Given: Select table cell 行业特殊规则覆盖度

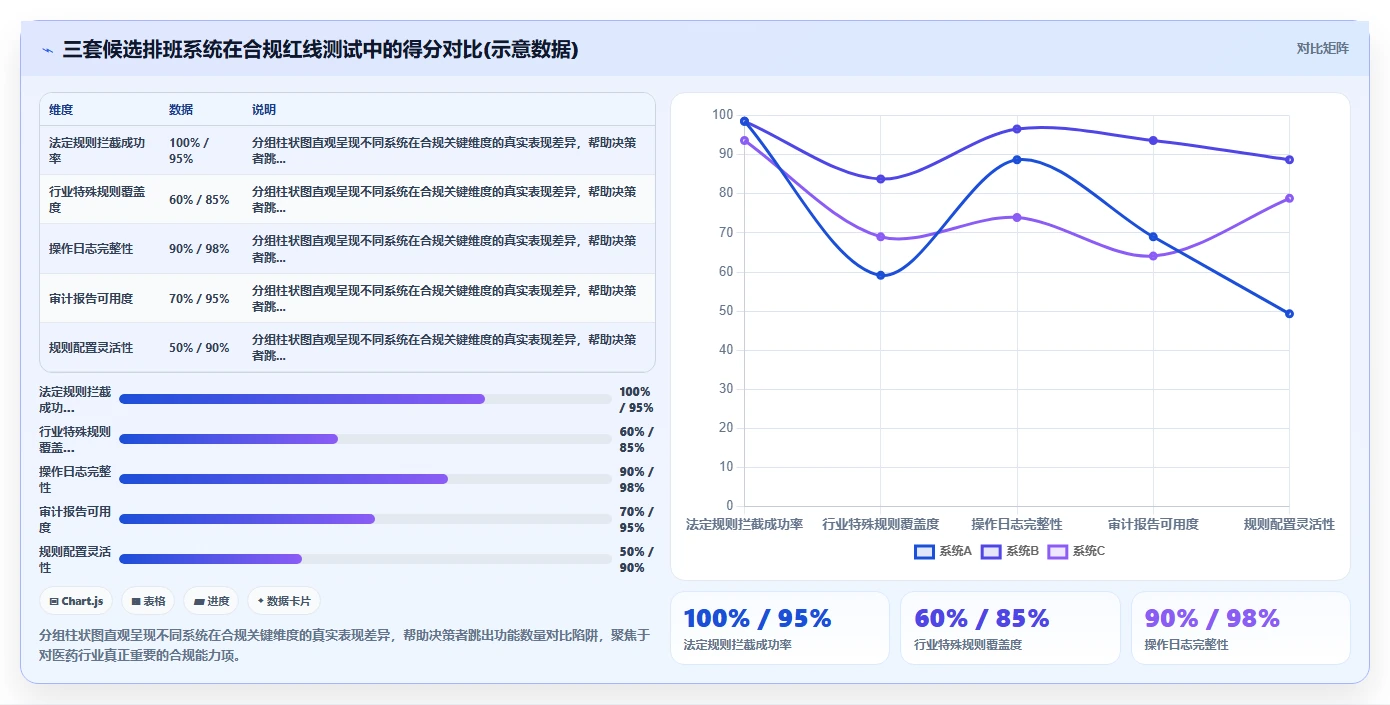Looking at the screenshot, I should point(99,199).
